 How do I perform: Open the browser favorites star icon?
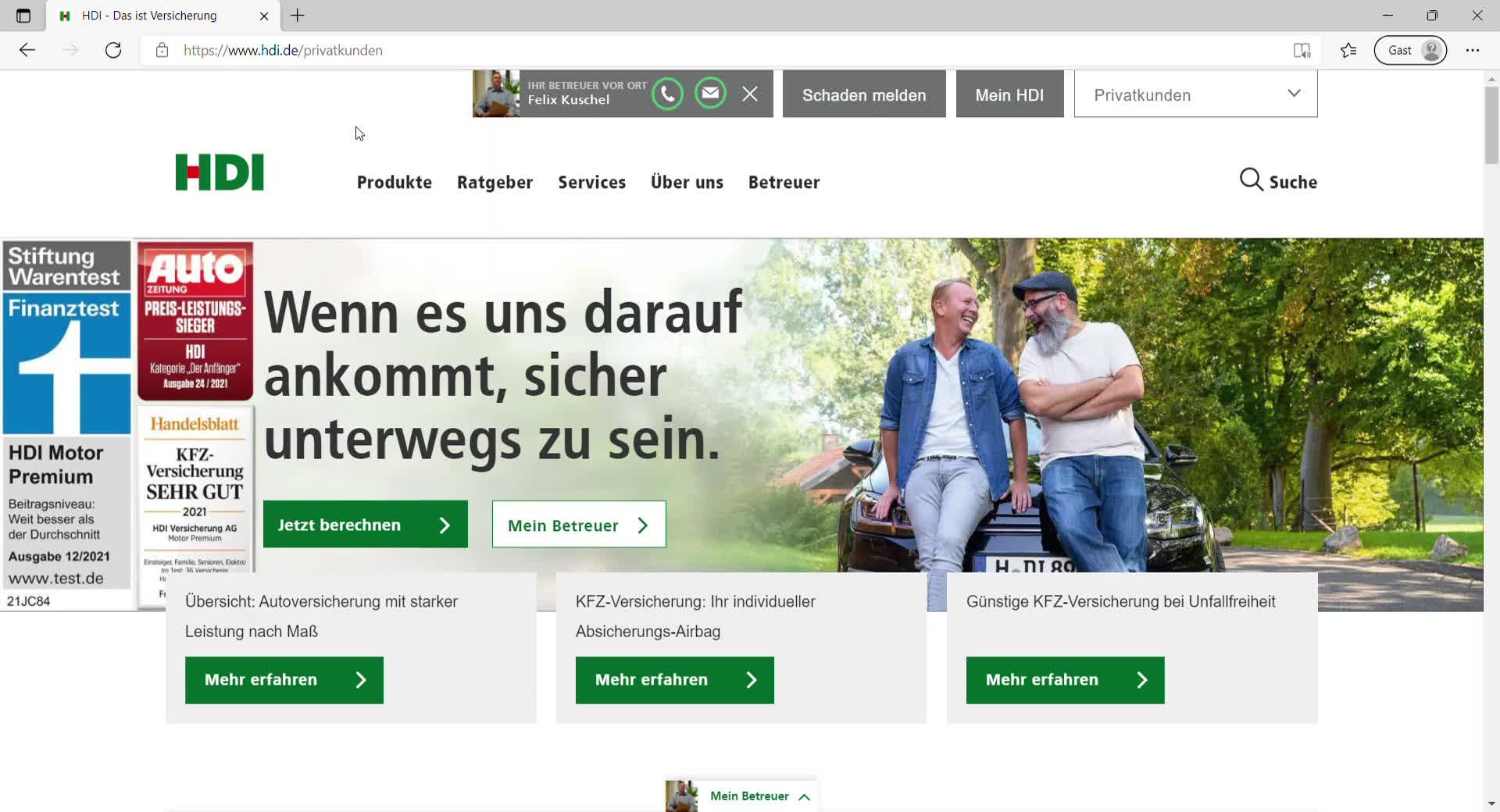tap(1348, 51)
